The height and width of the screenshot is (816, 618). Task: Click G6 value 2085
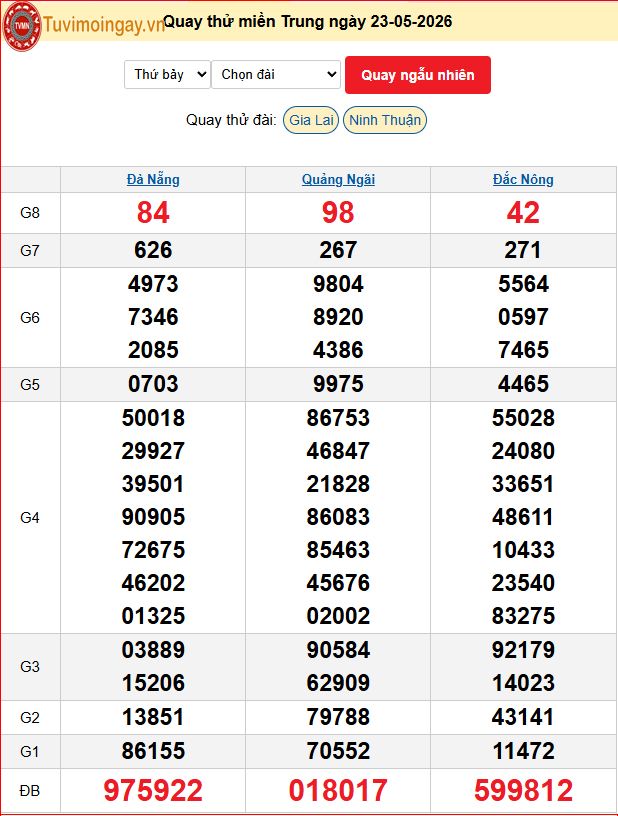pos(153,350)
